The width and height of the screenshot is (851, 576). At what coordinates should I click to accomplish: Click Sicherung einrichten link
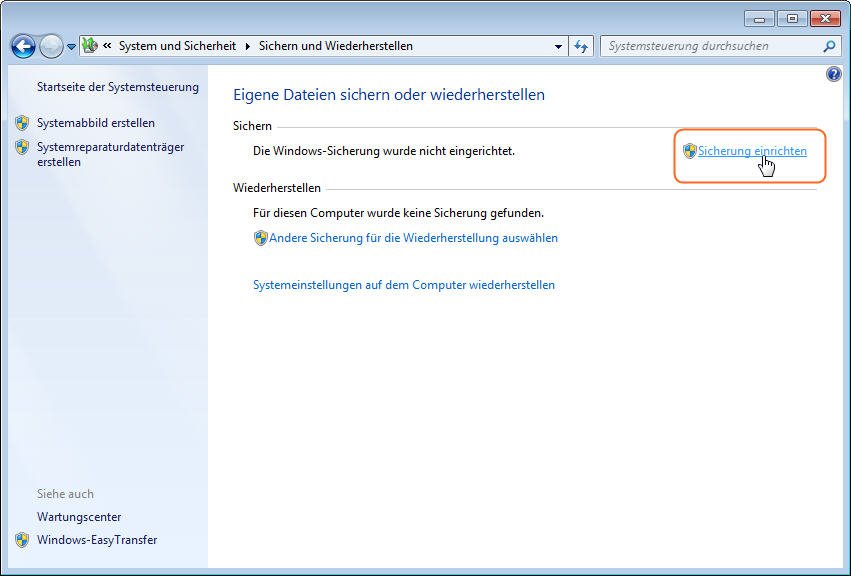[752, 151]
